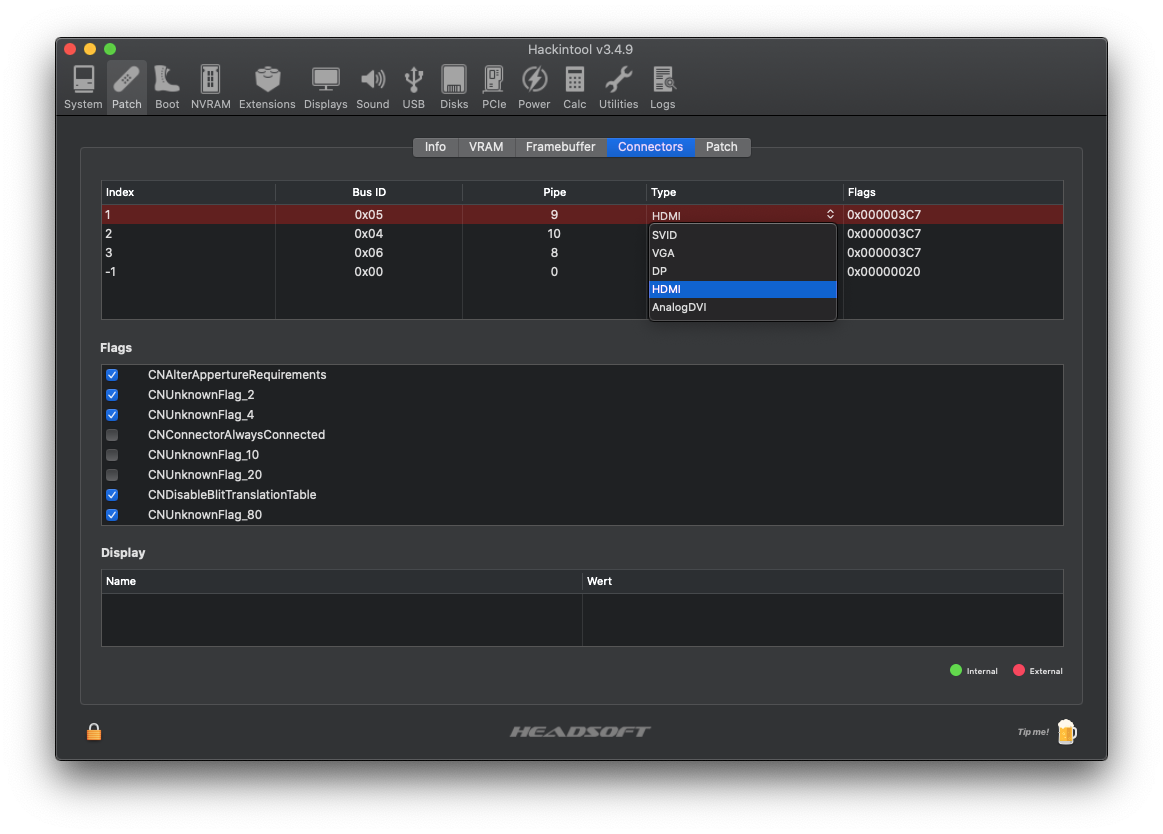
Task: Uncheck CNAlterAppertureRequirements flag
Action: pos(112,375)
